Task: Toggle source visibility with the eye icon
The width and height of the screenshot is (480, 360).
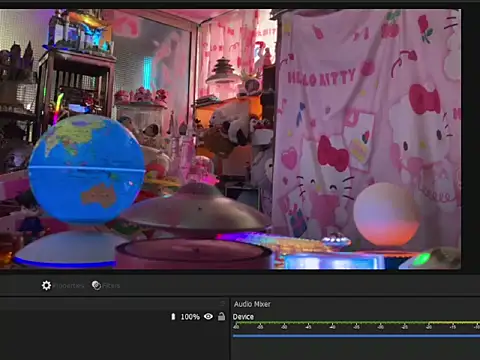Action: 208,316
